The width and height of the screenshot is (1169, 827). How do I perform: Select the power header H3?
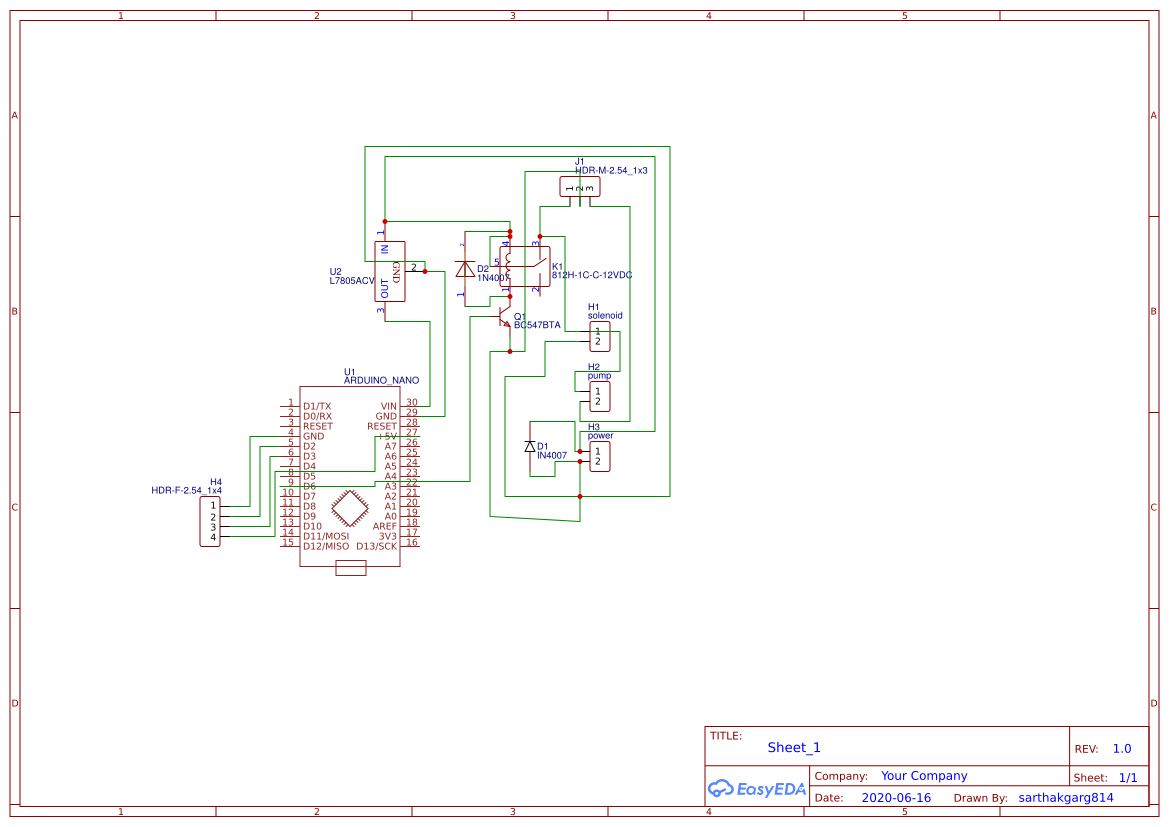(598, 455)
